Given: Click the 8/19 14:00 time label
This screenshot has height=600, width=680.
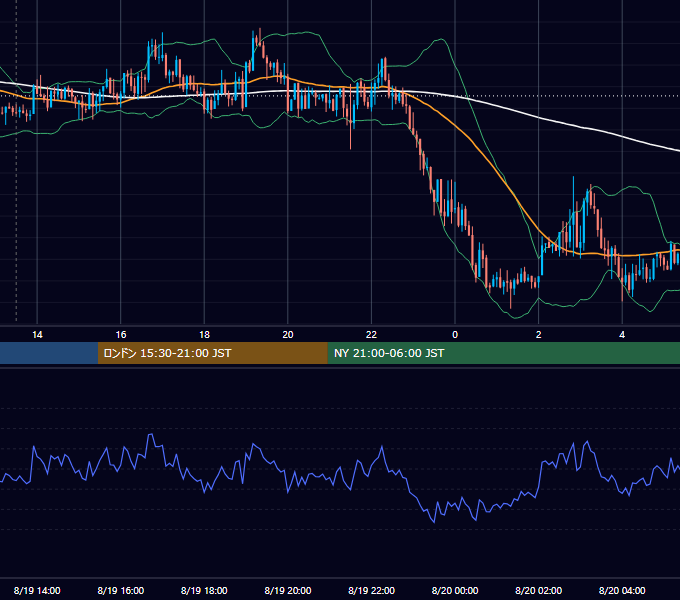Looking at the screenshot, I should coord(37,590).
